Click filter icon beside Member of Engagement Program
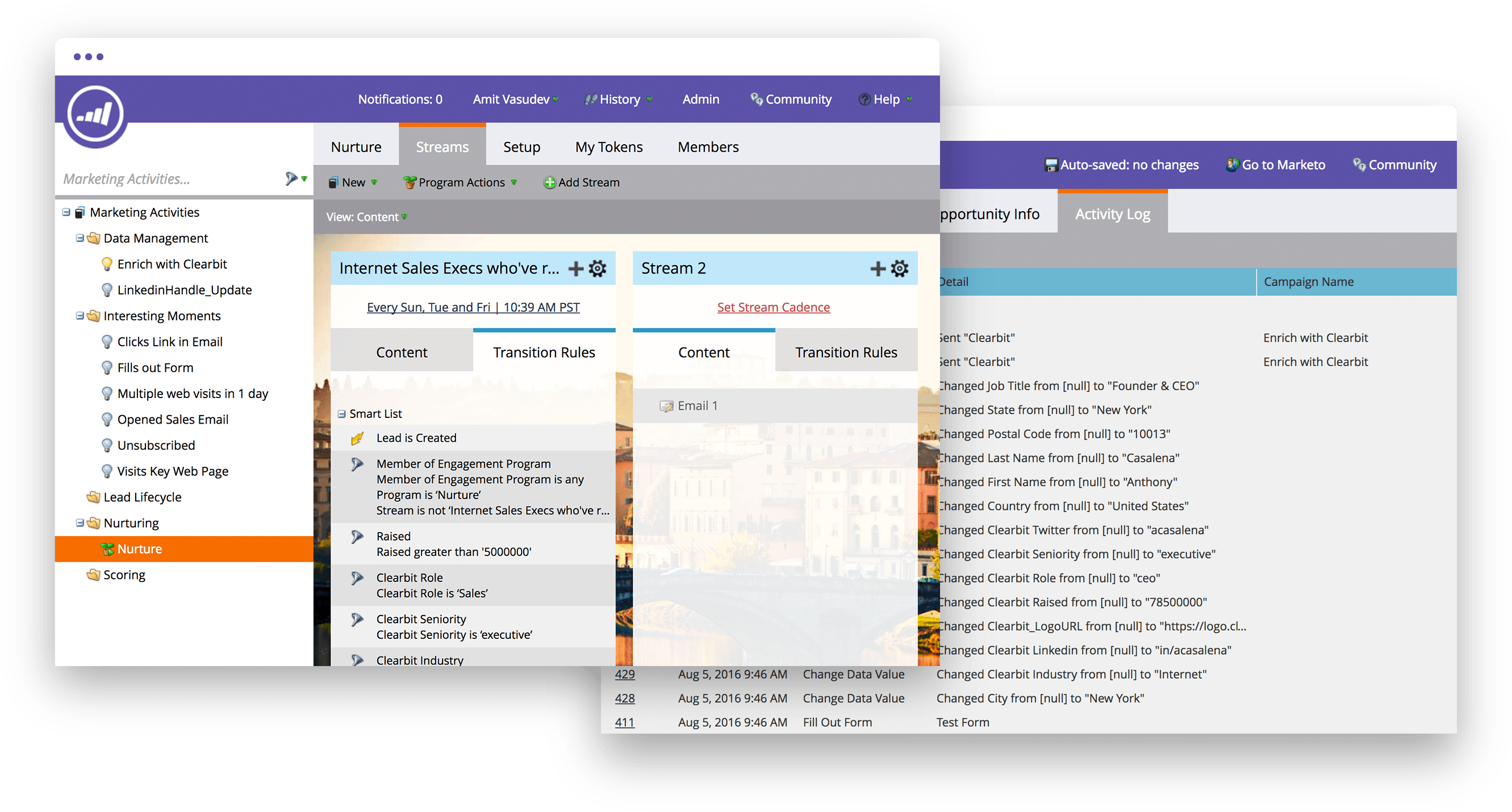Viewport: 1512px width, 812px height. 357,464
